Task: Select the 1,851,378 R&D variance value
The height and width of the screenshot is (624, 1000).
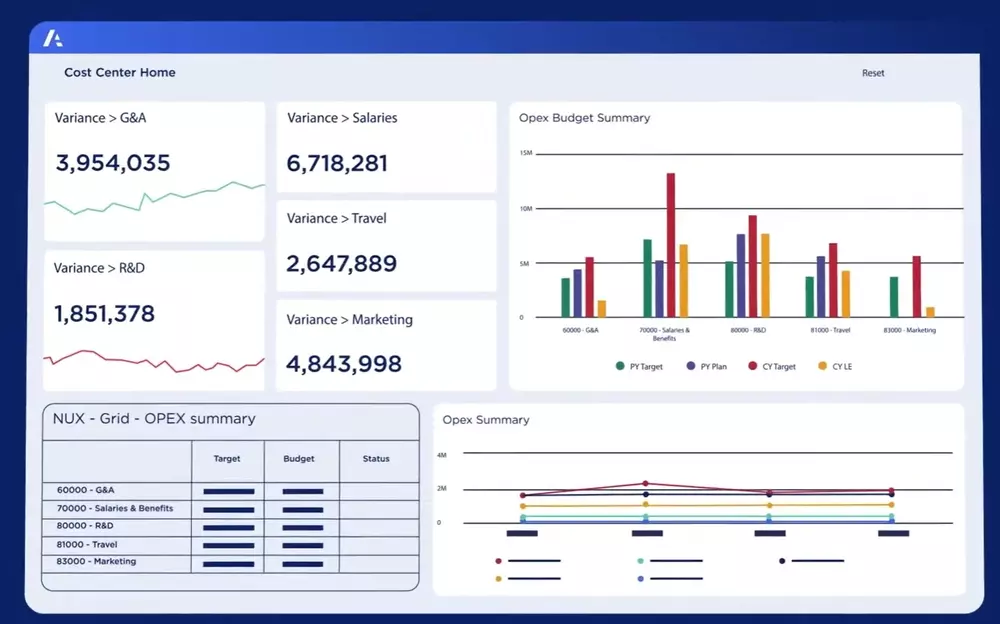Action: click(x=105, y=313)
